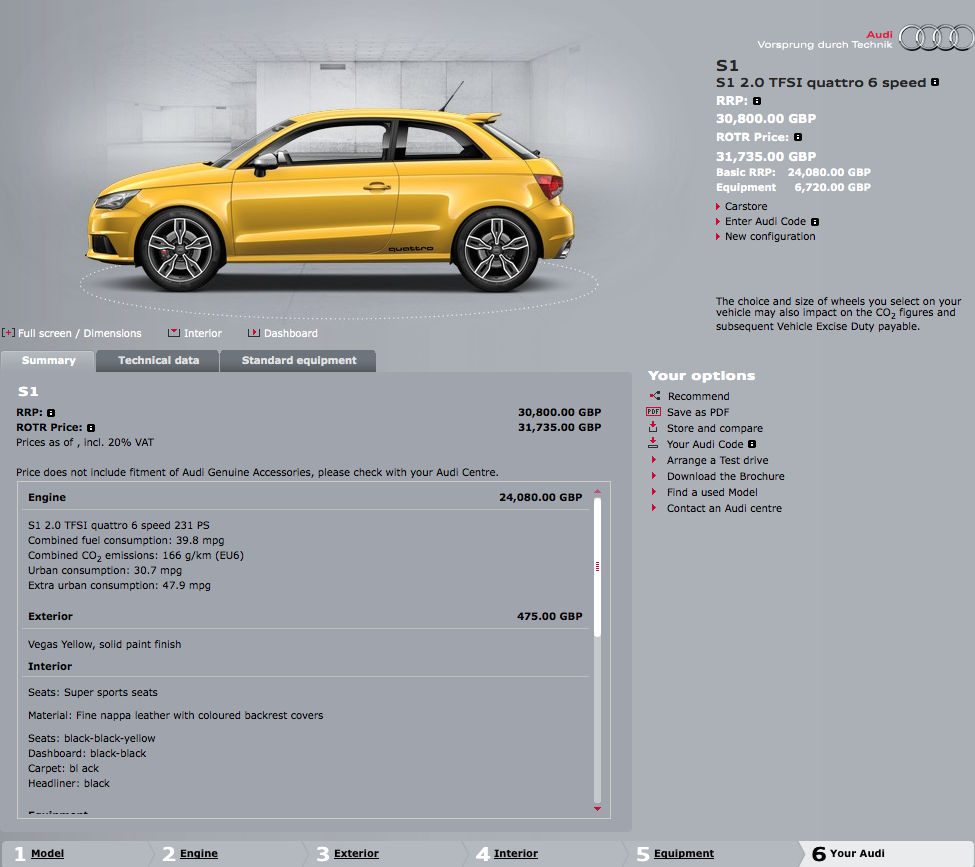Click the info icon beside RRP in Summary panel
This screenshot has height=867, width=975.
51,412
